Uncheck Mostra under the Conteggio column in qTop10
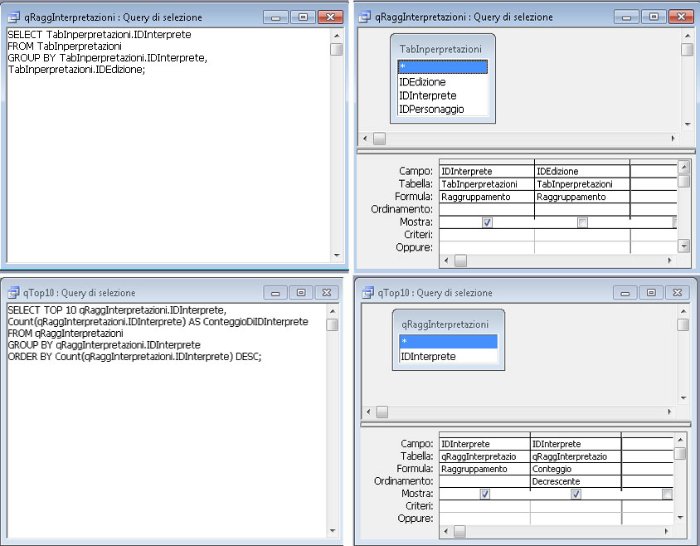 [575, 494]
